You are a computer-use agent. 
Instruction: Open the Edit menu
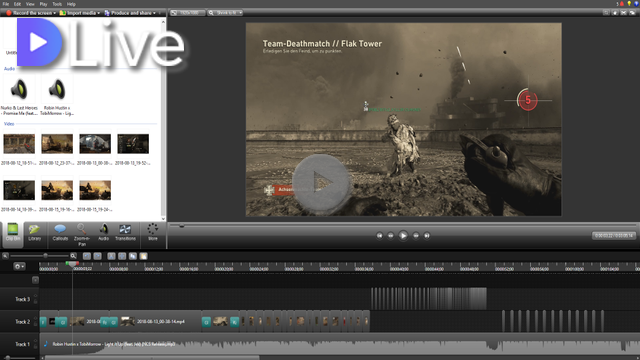(17, 4)
